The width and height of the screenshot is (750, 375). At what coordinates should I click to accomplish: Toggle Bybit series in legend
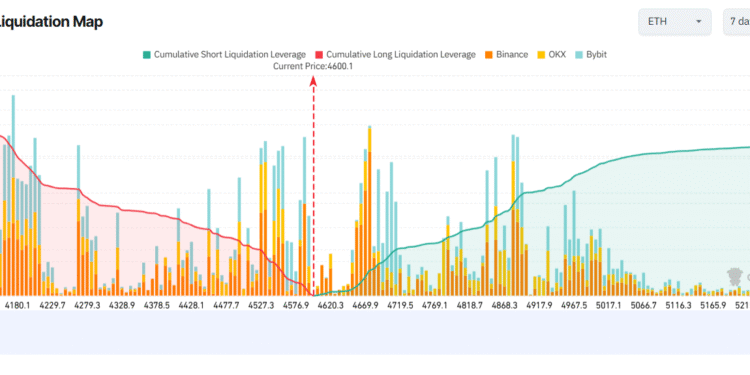pyautogui.click(x=591, y=55)
